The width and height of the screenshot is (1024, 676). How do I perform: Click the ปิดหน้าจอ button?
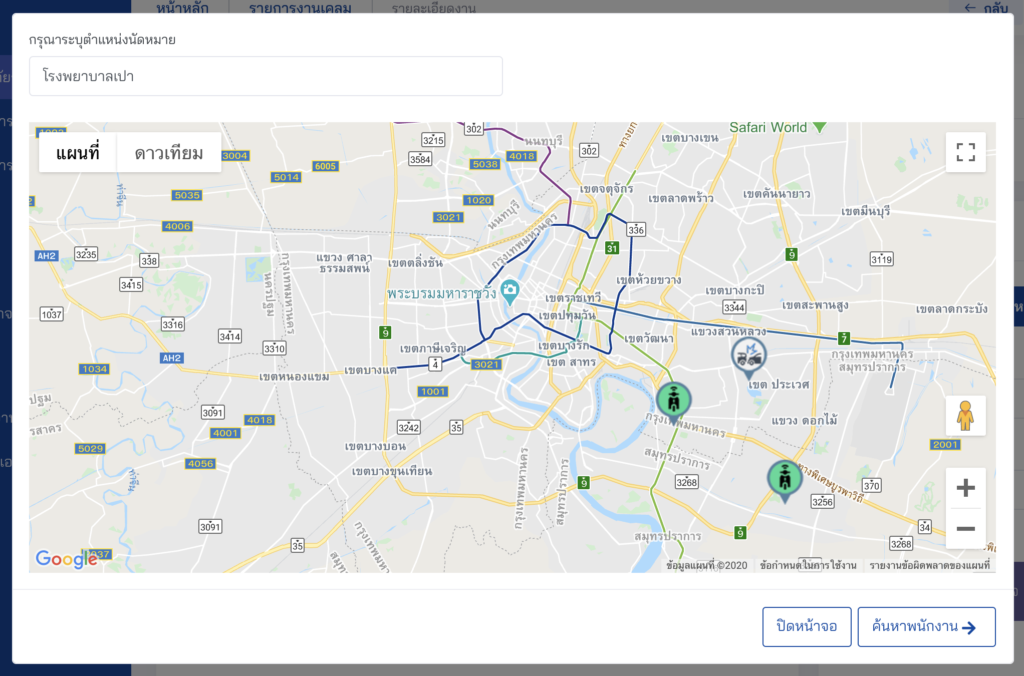pyautogui.click(x=807, y=626)
